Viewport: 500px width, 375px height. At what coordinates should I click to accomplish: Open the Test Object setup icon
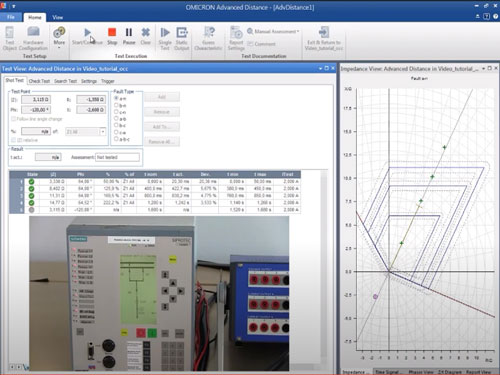click(x=10, y=33)
